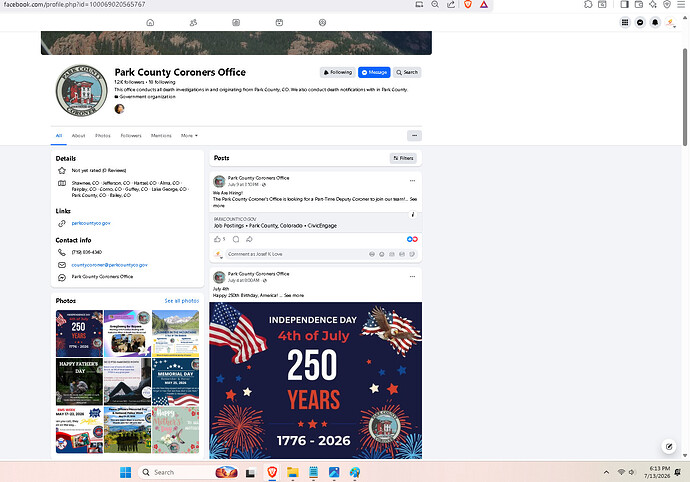The image size is (690, 482).
Task: Open the hiring post's three-dot menu
Action: click(x=412, y=180)
